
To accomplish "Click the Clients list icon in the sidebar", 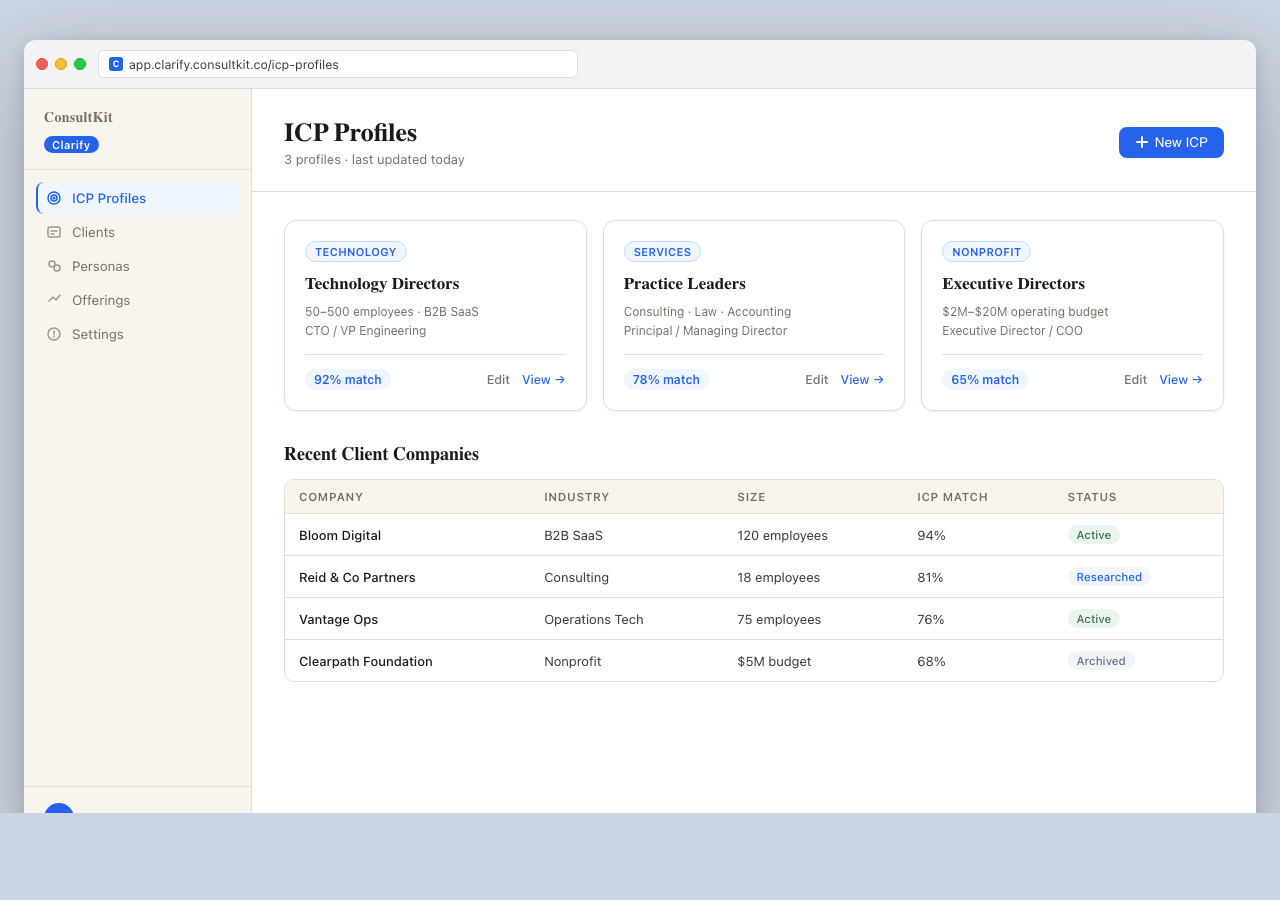I will coord(53,232).
